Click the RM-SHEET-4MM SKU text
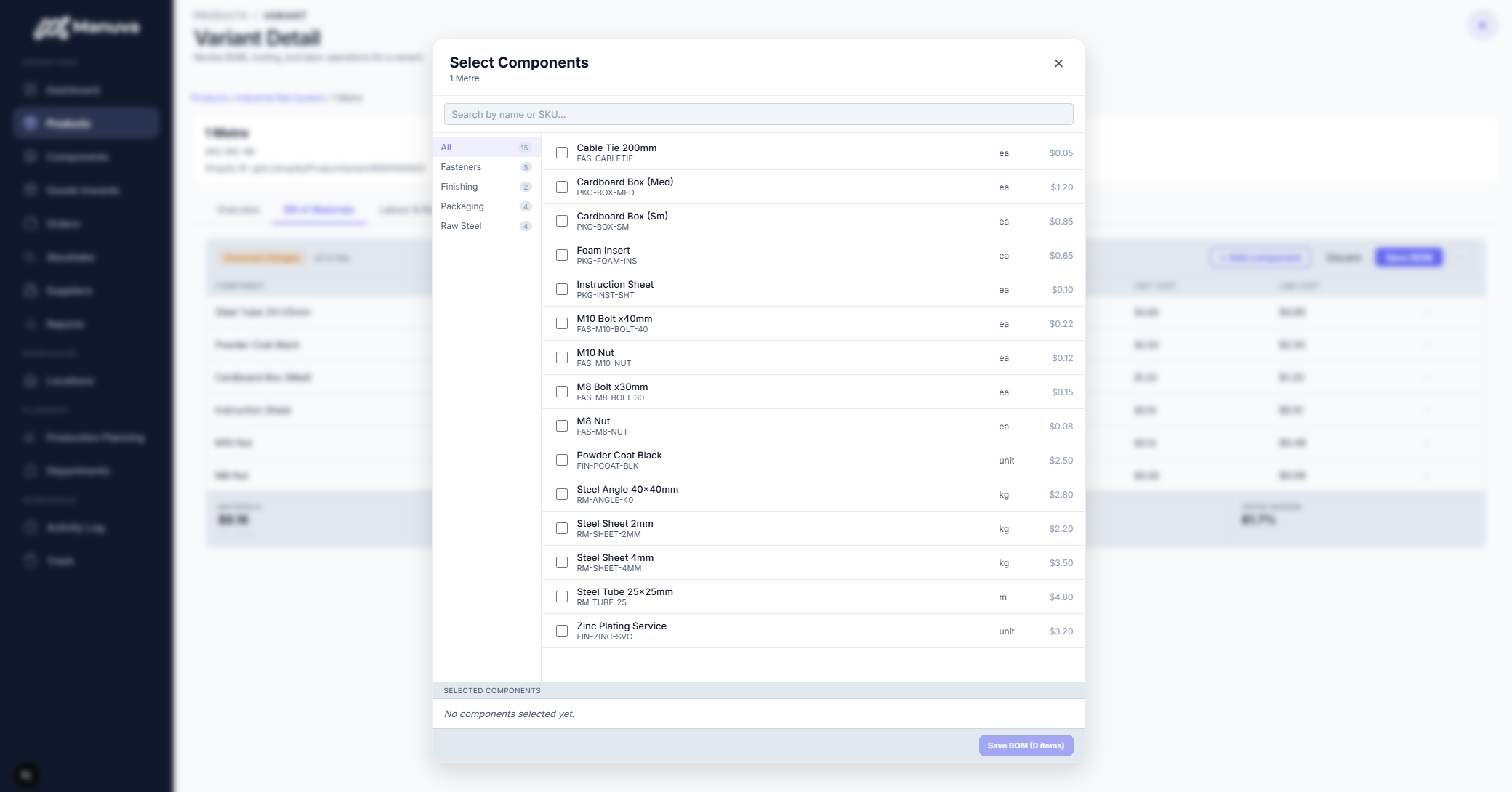 tap(609, 568)
